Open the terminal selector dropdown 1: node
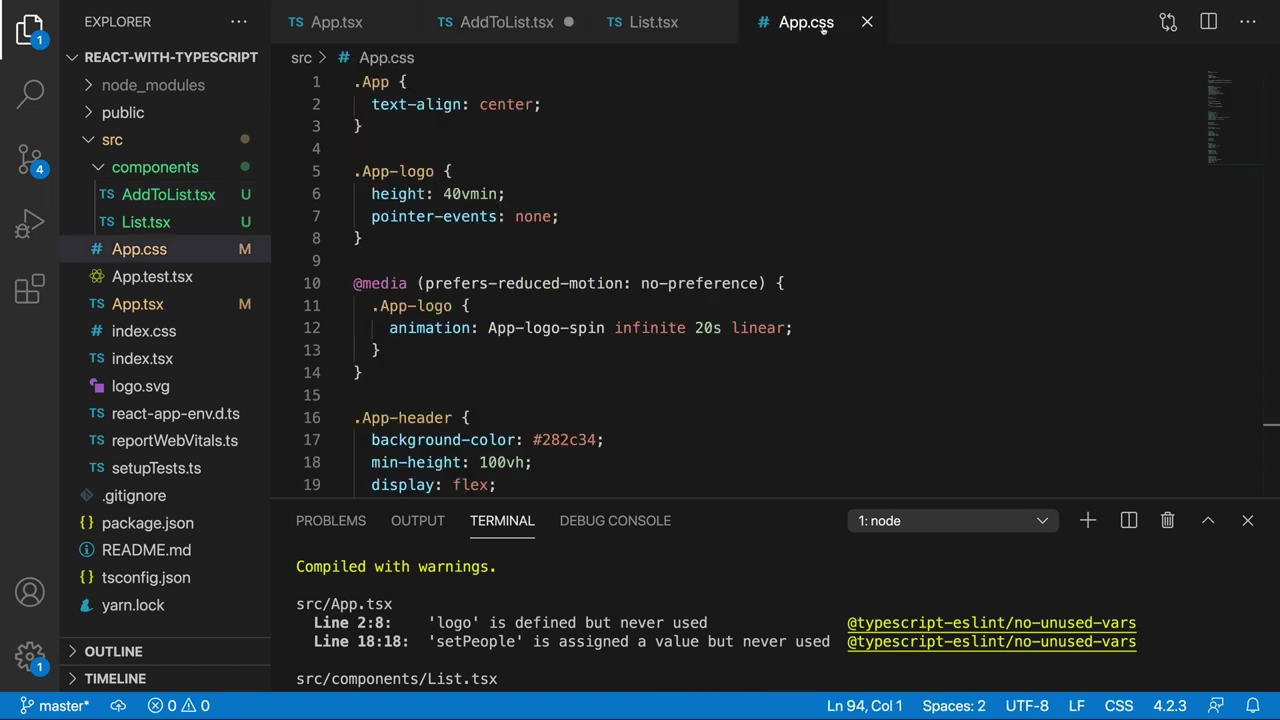The width and height of the screenshot is (1280, 720). [x=953, y=520]
